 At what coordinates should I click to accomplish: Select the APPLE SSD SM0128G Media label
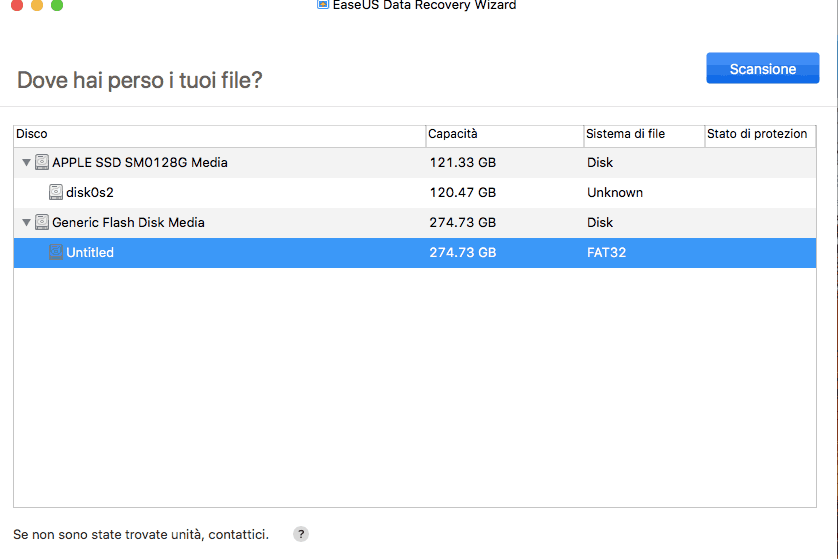coord(139,162)
